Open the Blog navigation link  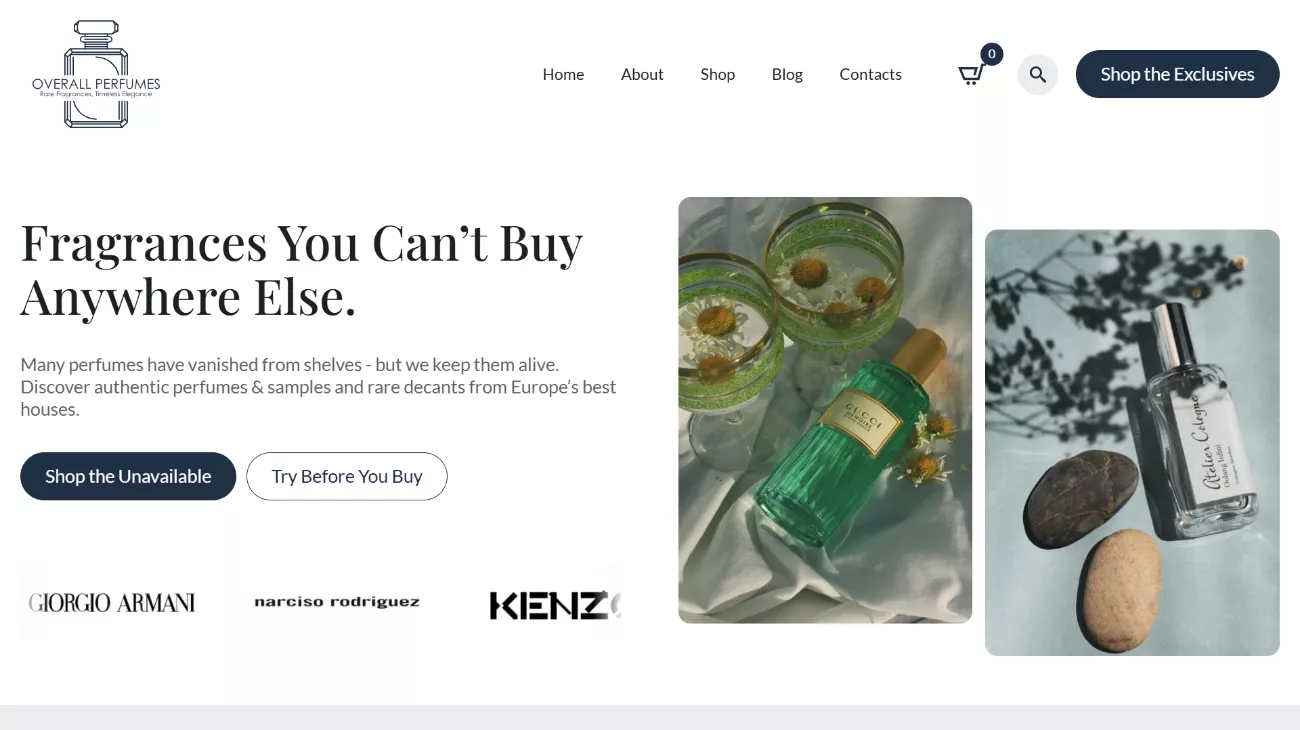(787, 75)
